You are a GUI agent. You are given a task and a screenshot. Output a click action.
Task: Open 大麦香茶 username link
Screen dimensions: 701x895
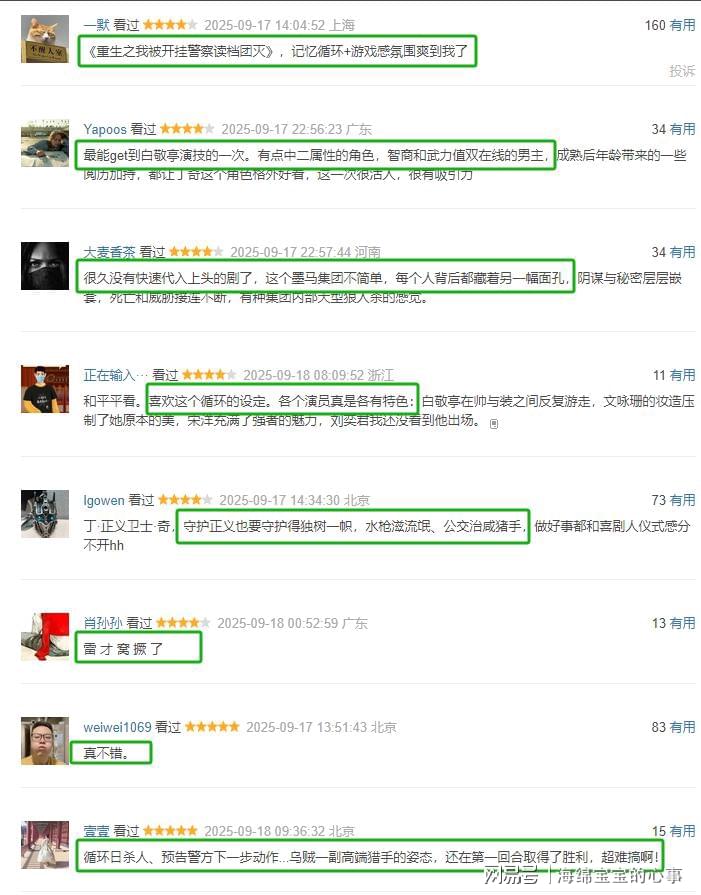[110, 252]
